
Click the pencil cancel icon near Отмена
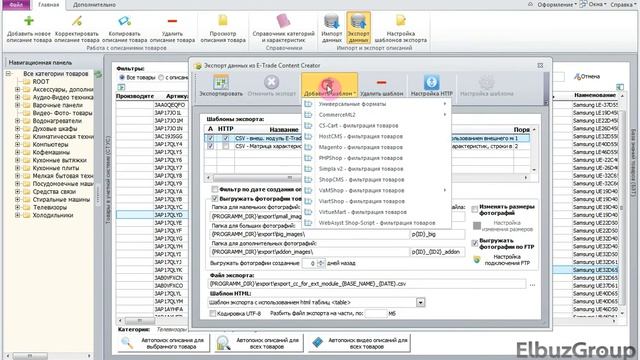577,76
